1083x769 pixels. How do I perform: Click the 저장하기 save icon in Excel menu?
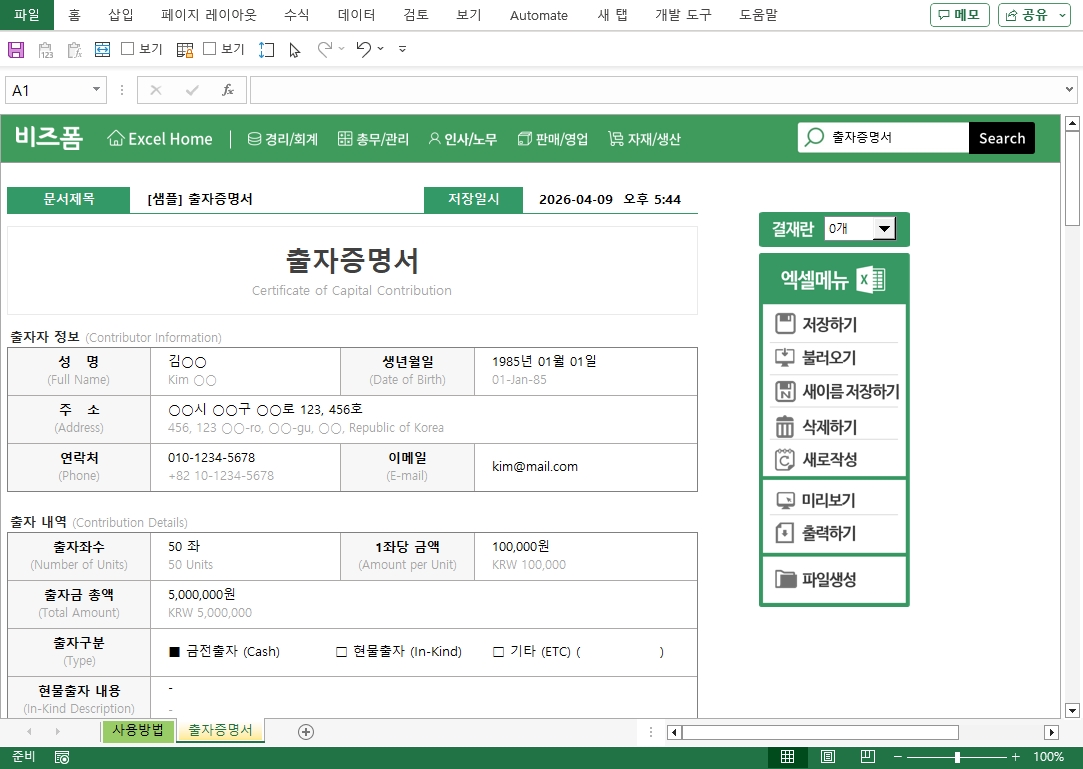[785, 324]
